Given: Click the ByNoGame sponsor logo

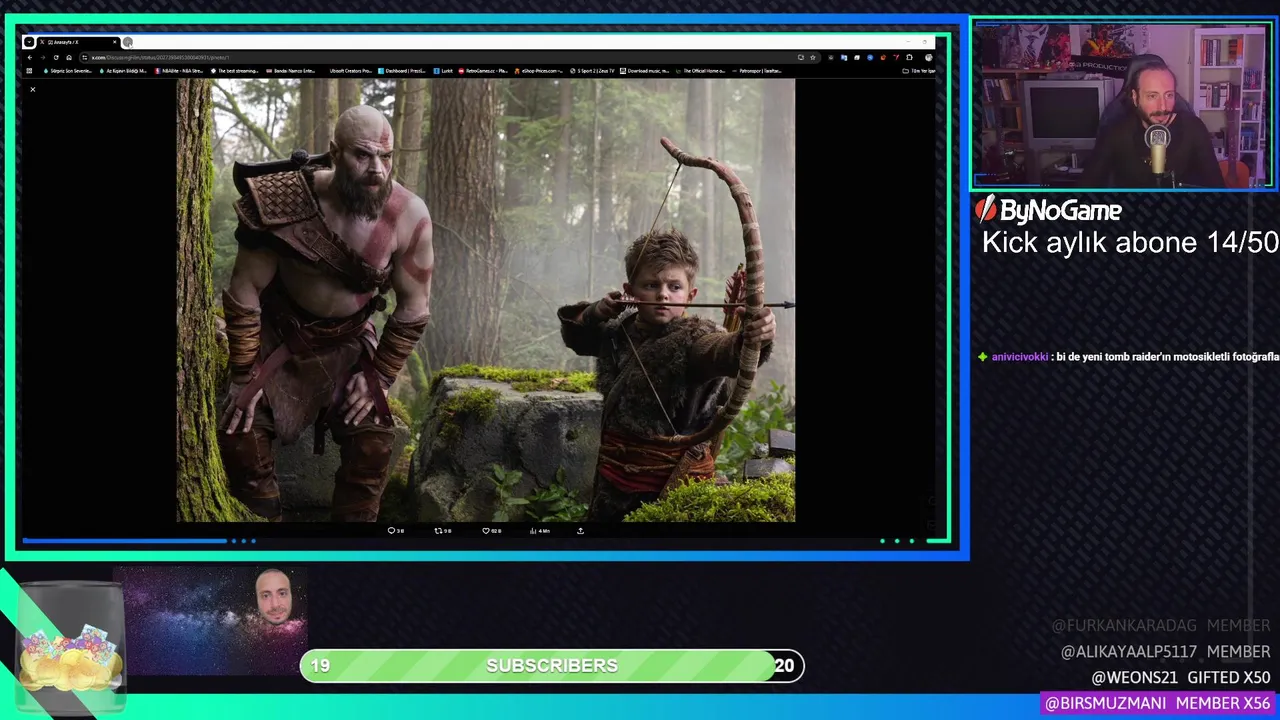Looking at the screenshot, I should [x=1048, y=210].
